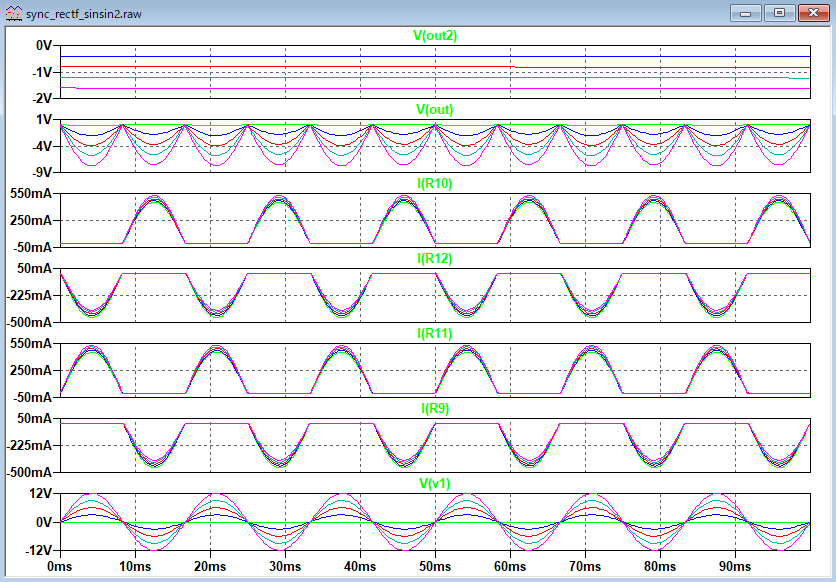Screen dimensions: 836x582
Task: Click the 90ms time axis label
Action: click(x=735, y=565)
